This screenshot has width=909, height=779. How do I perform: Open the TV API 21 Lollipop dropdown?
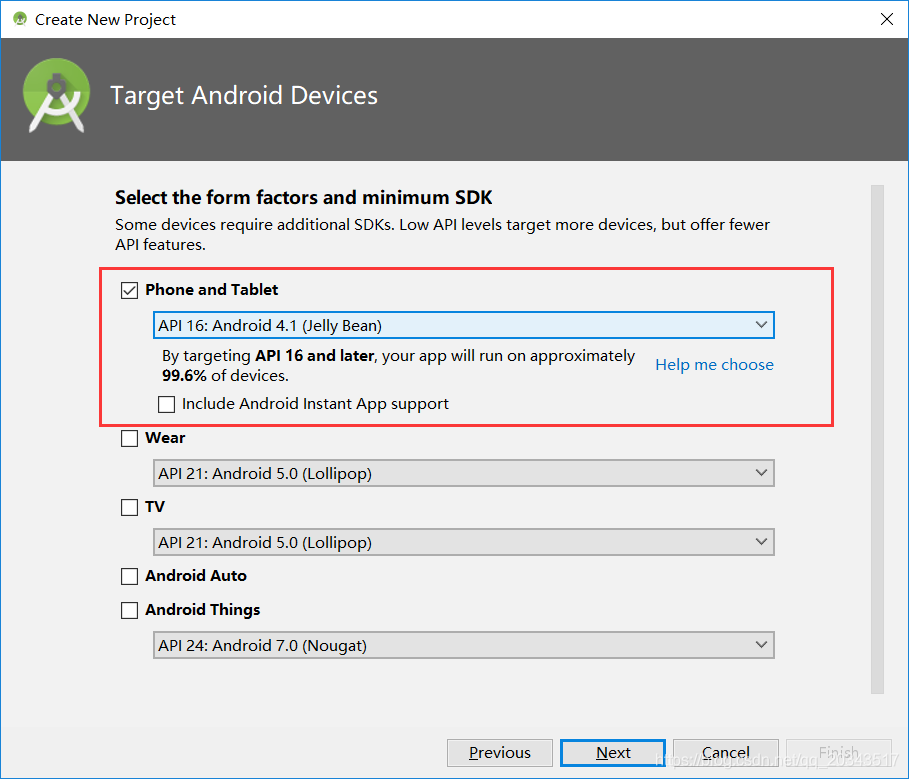point(464,543)
